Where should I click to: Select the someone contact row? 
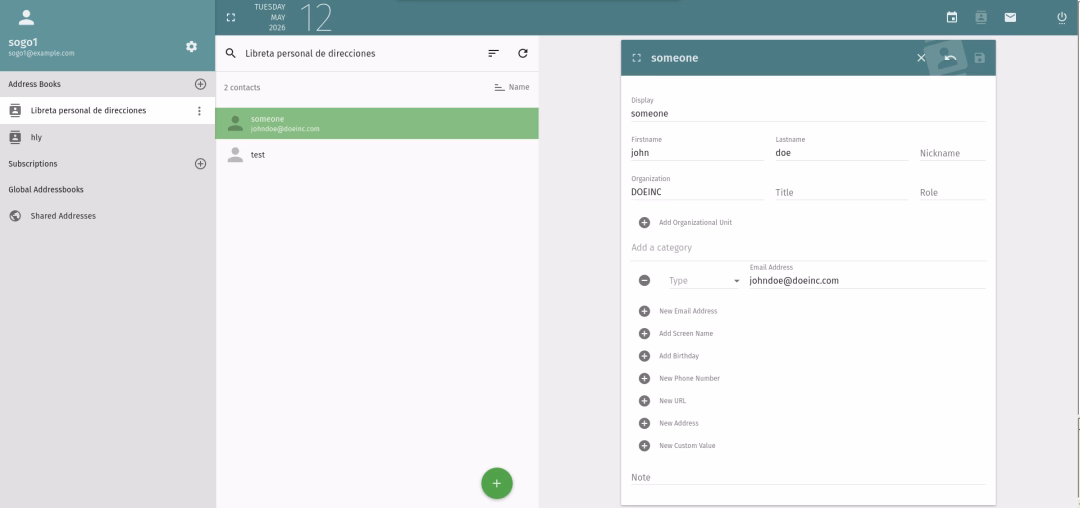pyautogui.click(x=377, y=123)
